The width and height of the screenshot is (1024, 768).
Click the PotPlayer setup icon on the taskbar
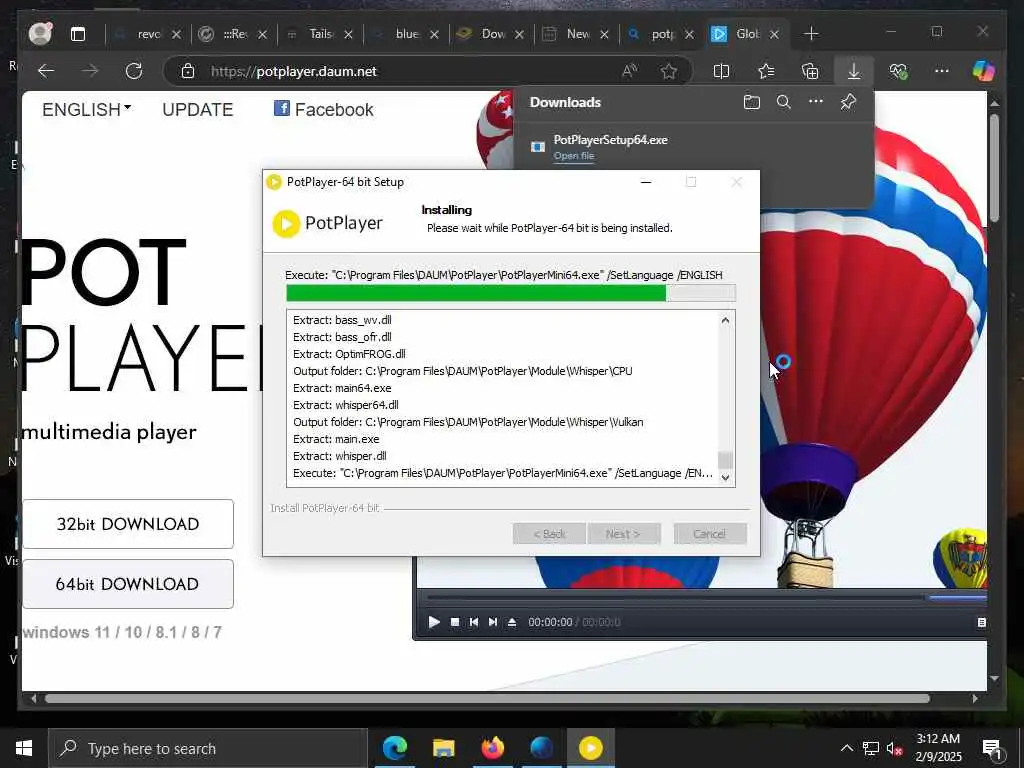pos(590,748)
